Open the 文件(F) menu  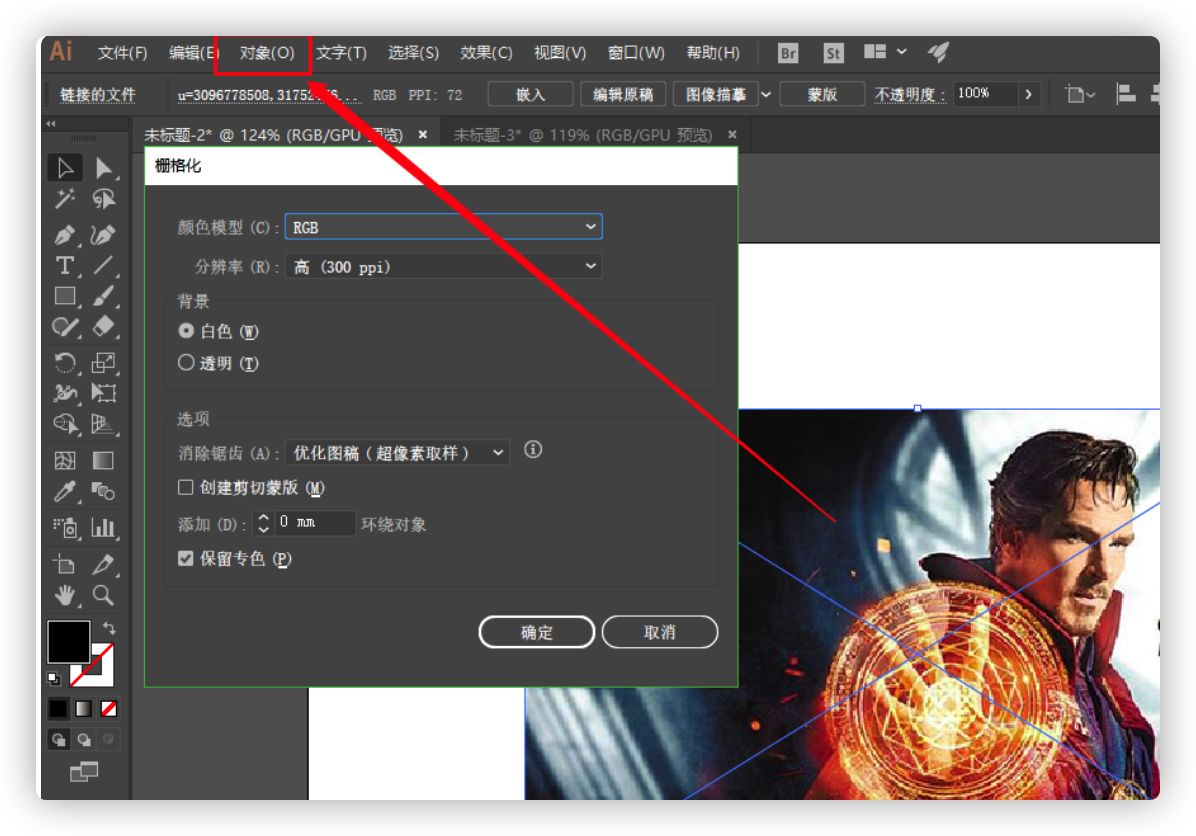(122, 53)
